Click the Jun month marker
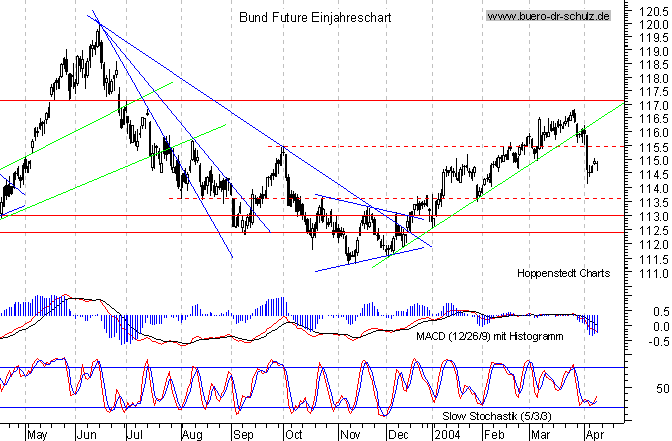The image size is (672, 441). click(x=86, y=434)
